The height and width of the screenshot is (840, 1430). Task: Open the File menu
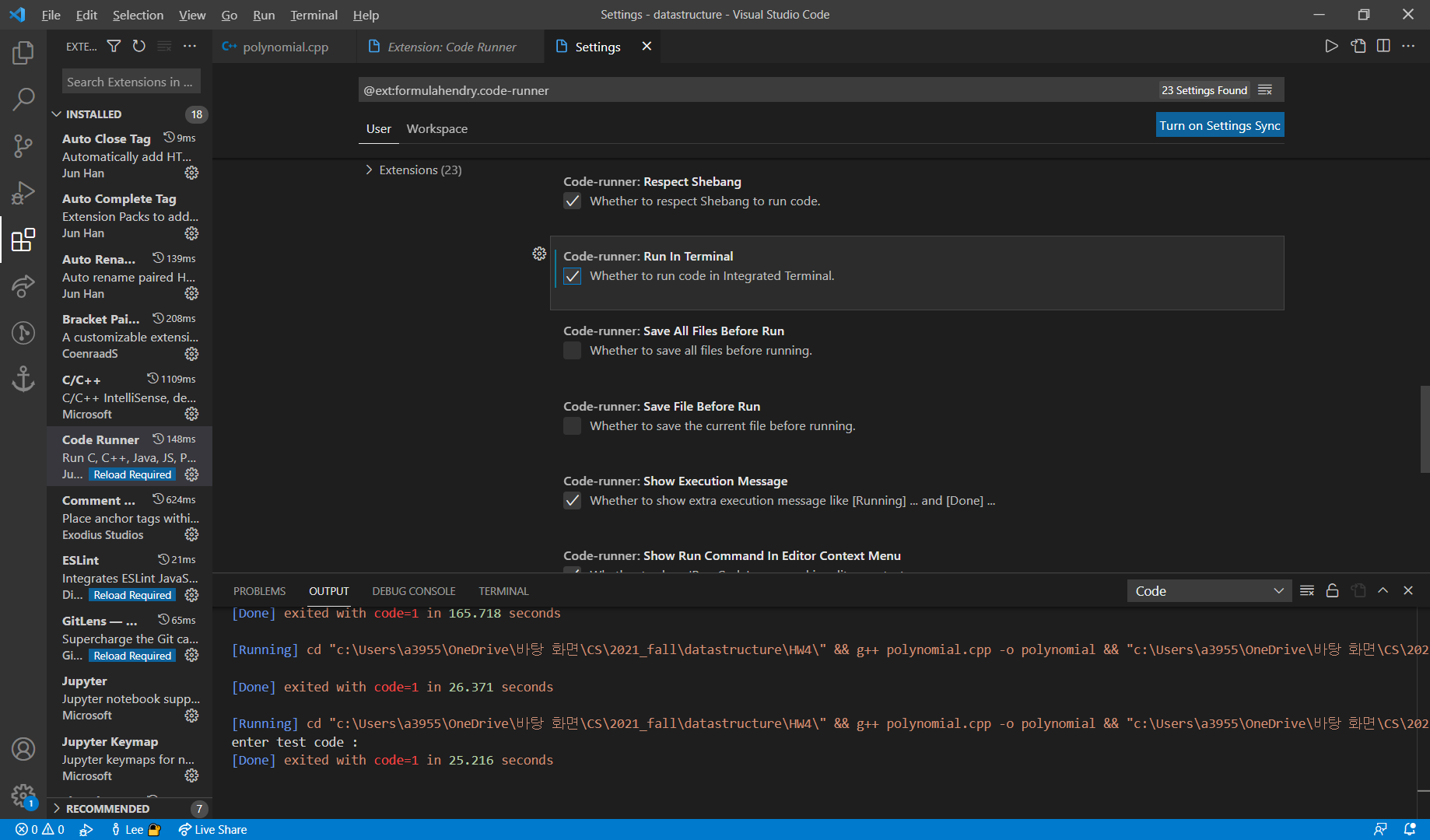point(51,15)
